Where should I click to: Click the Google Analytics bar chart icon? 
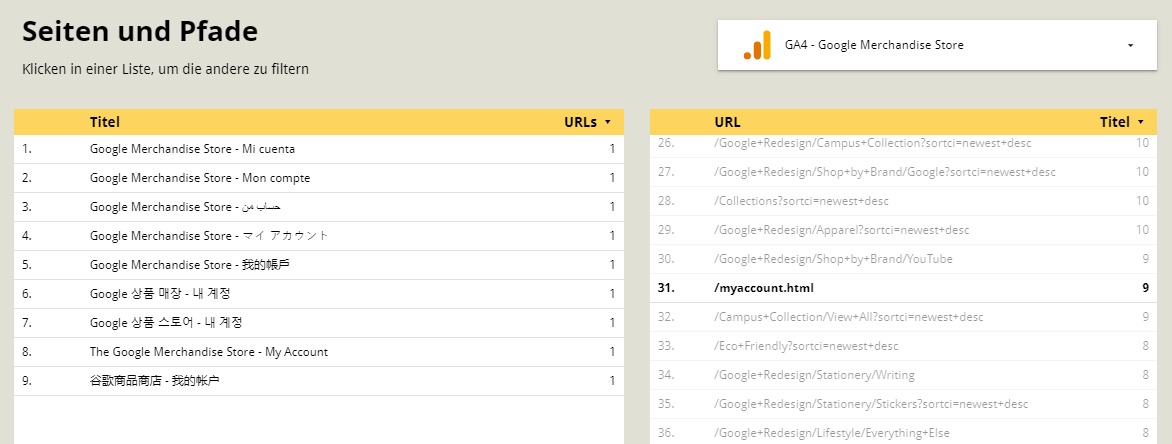pyautogui.click(x=757, y=45)
